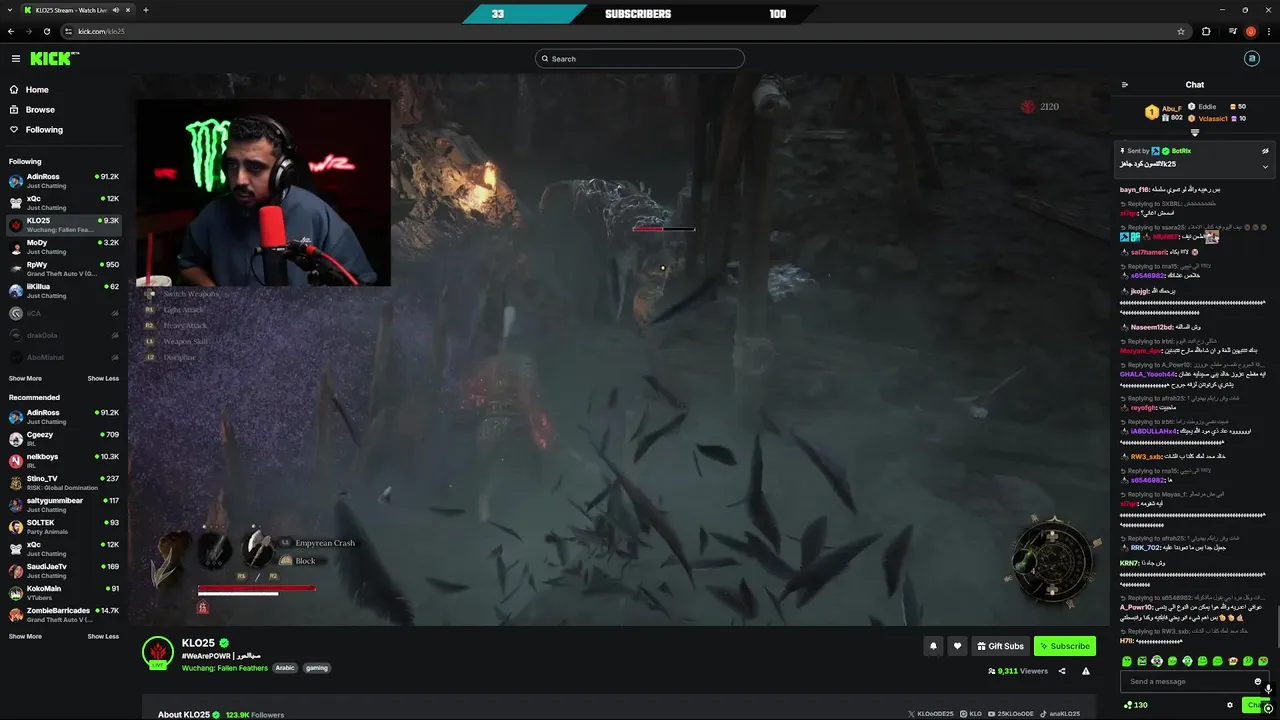Open KLOoODE25 X profile link
This screenshot has height=720, width=1280.
(x=931, y=714)
